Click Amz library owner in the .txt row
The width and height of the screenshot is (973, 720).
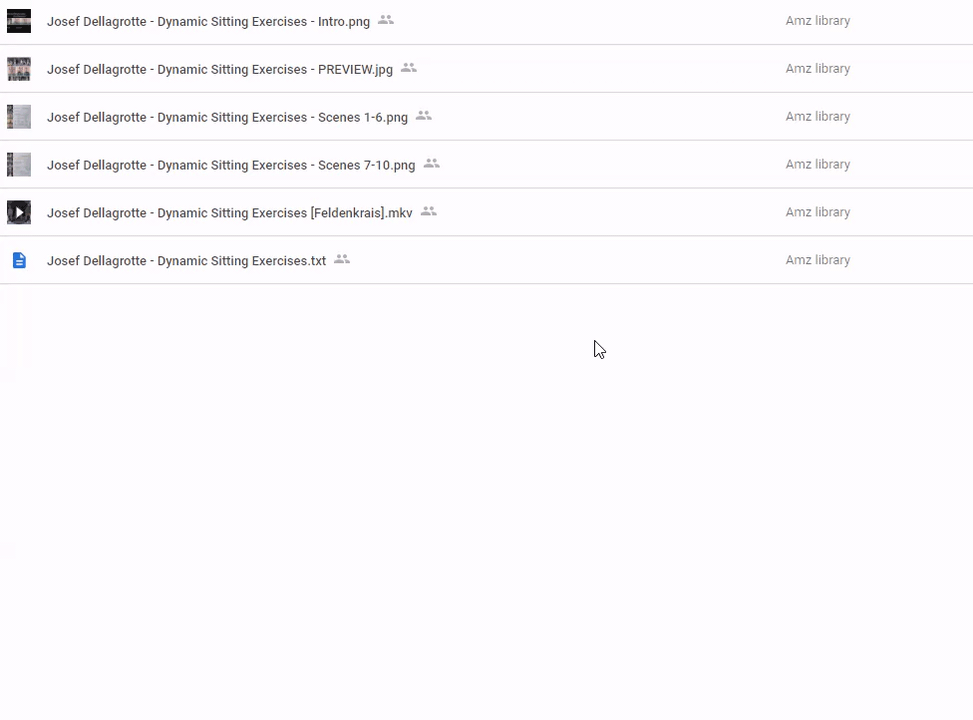click(x=817, y=260)
